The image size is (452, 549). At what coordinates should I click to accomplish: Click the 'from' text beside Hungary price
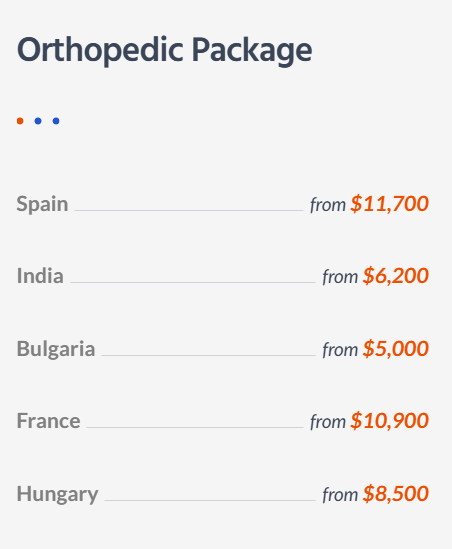pyautogui.click(x=340, y=495)
